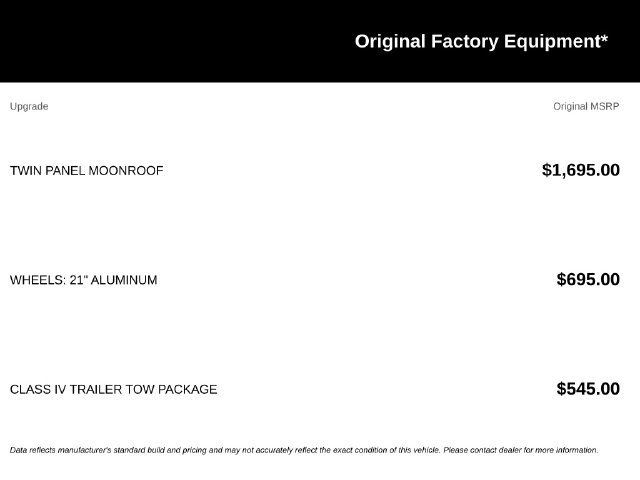Click the word 'Factory' in title
Screen dimensions: 640x480
pos(464,42)
